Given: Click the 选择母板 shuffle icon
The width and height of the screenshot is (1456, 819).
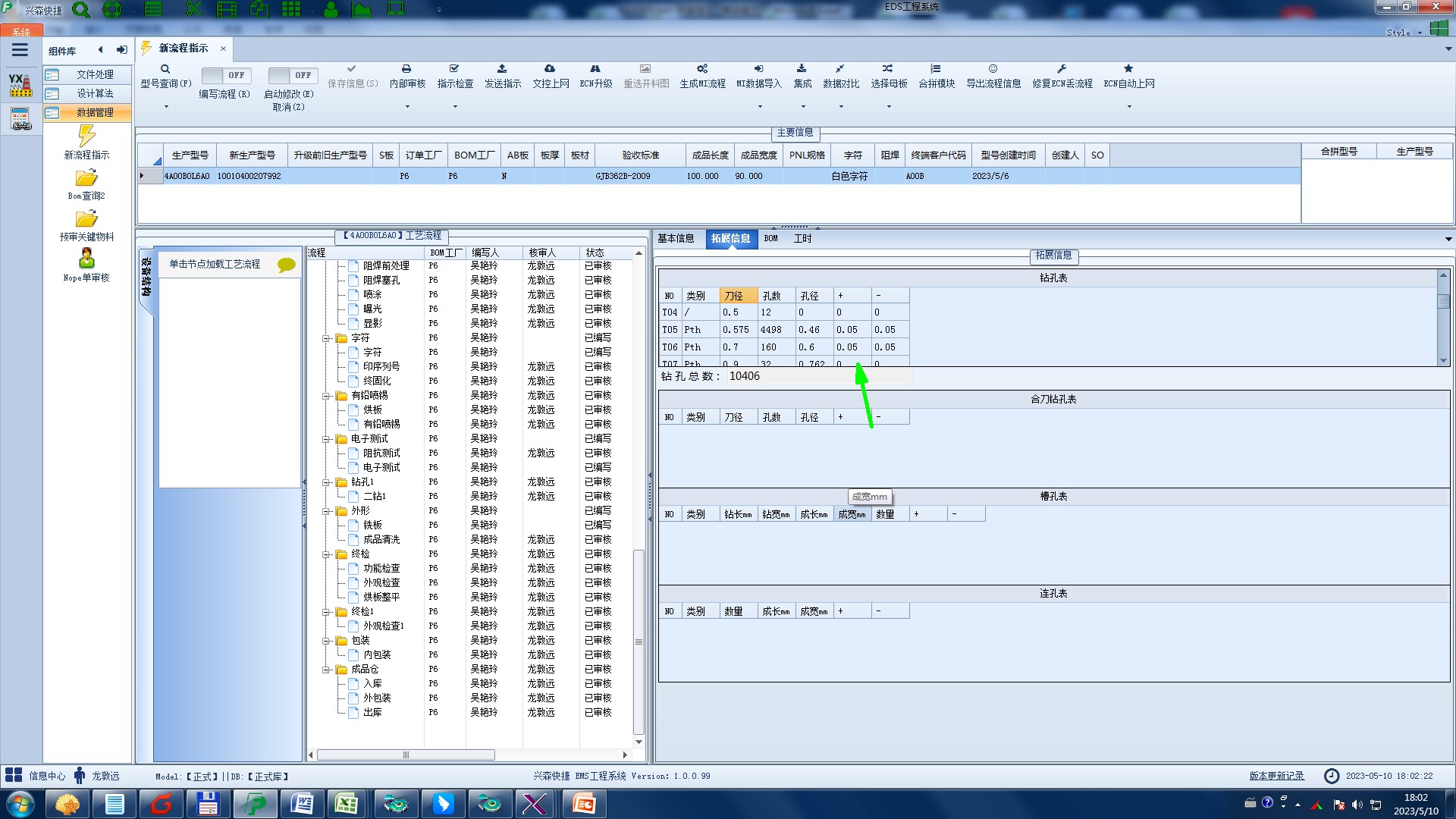Looking at the screenshot, I should click(888, 69).
